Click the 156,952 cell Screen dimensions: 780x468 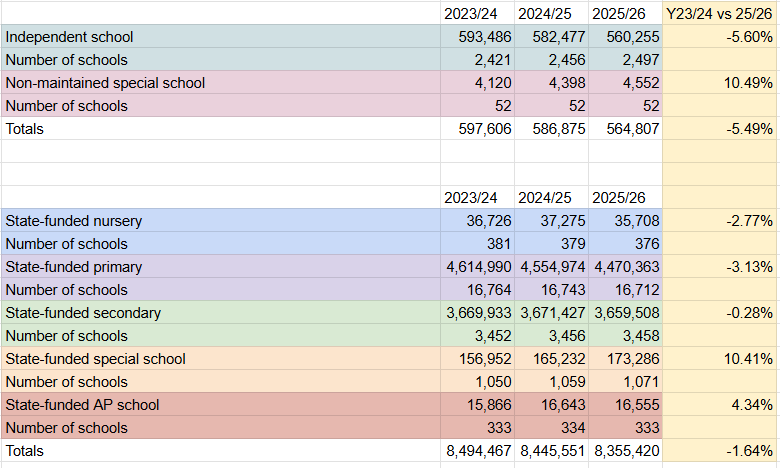pyautogui.click(x=478, y=359)
